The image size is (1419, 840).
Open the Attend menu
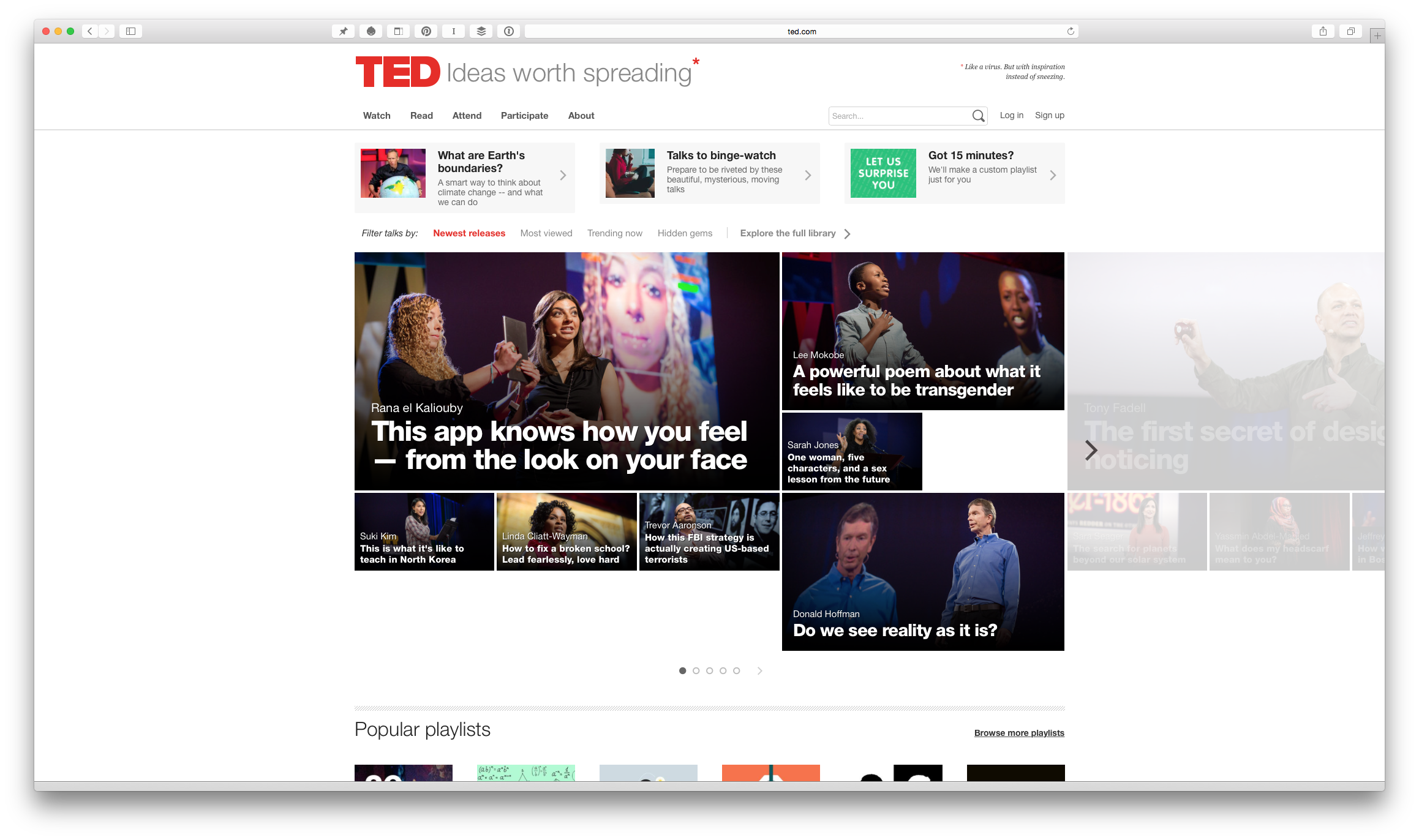(x=467, y=116)
